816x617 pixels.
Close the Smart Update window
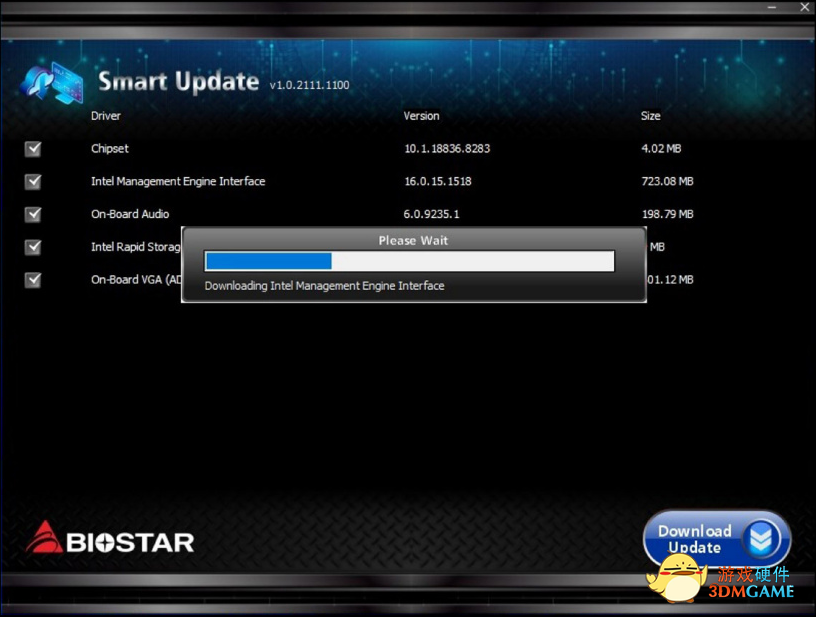[804, 7]
